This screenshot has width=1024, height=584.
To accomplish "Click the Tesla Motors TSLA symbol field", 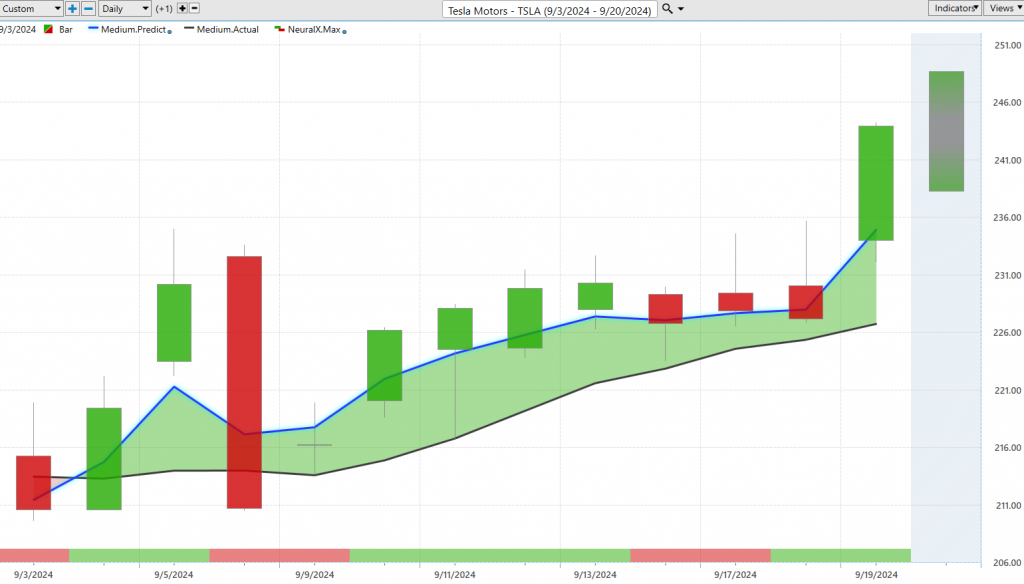I will (x=549, y=10).
